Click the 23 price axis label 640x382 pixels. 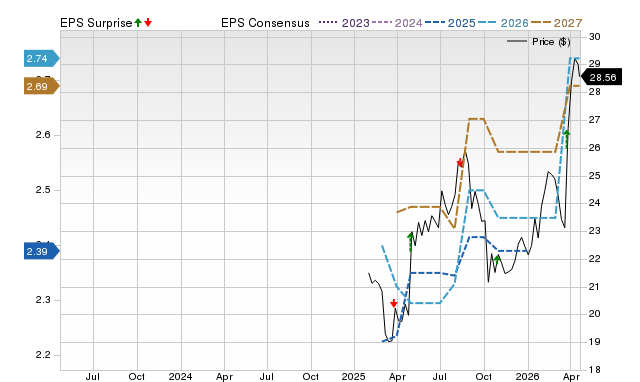(x=594, y=231)
